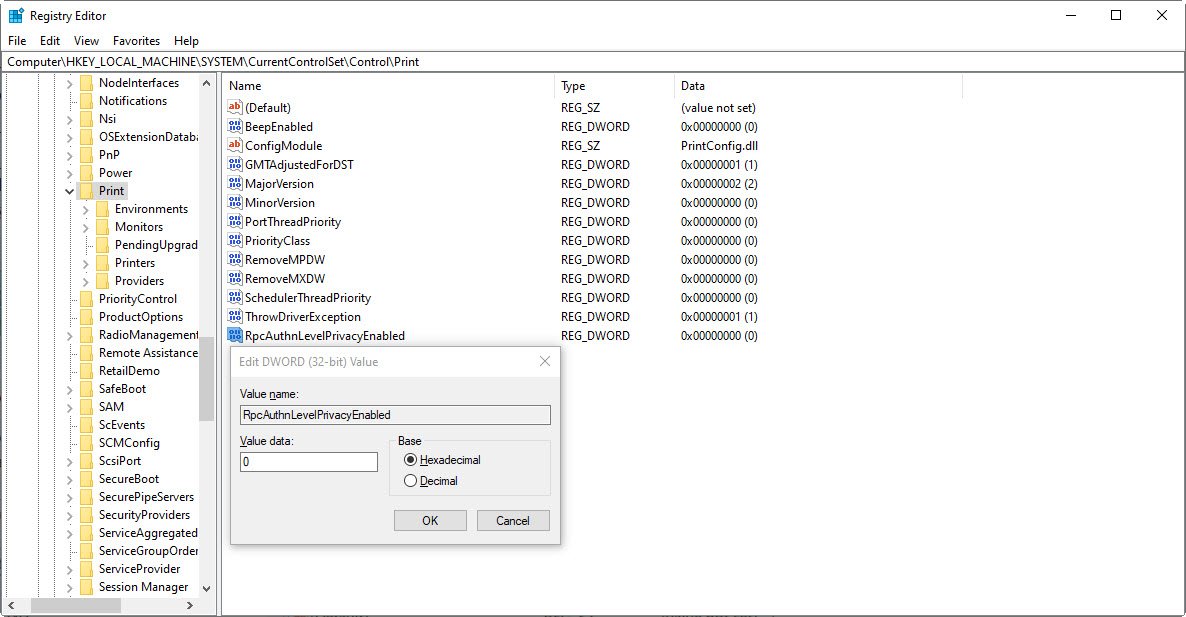
Task: Expand the NodeInterfaces key
Action: pos(70,83)
